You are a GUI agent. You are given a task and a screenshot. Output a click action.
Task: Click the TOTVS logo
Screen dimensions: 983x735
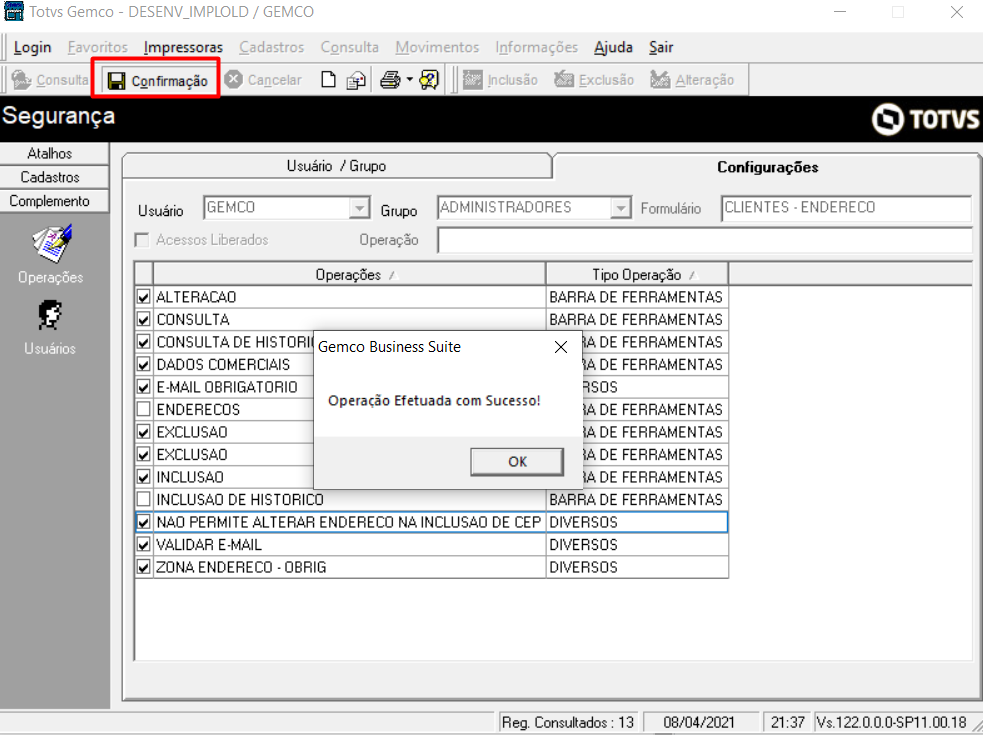925,119
